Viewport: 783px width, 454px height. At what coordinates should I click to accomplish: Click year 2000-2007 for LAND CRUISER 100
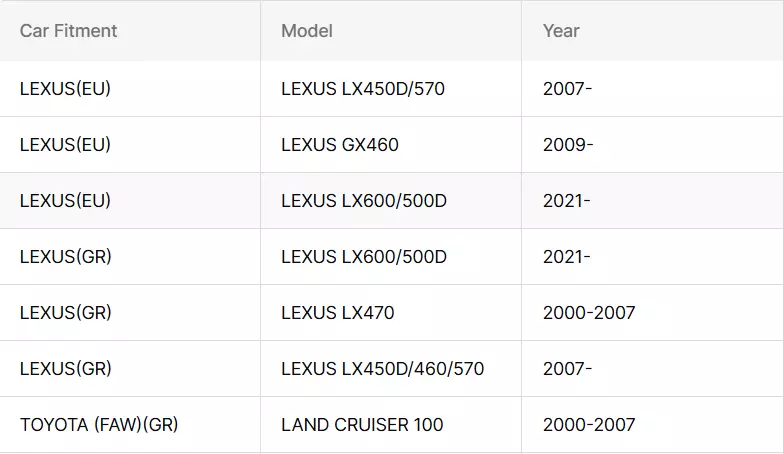589,425
